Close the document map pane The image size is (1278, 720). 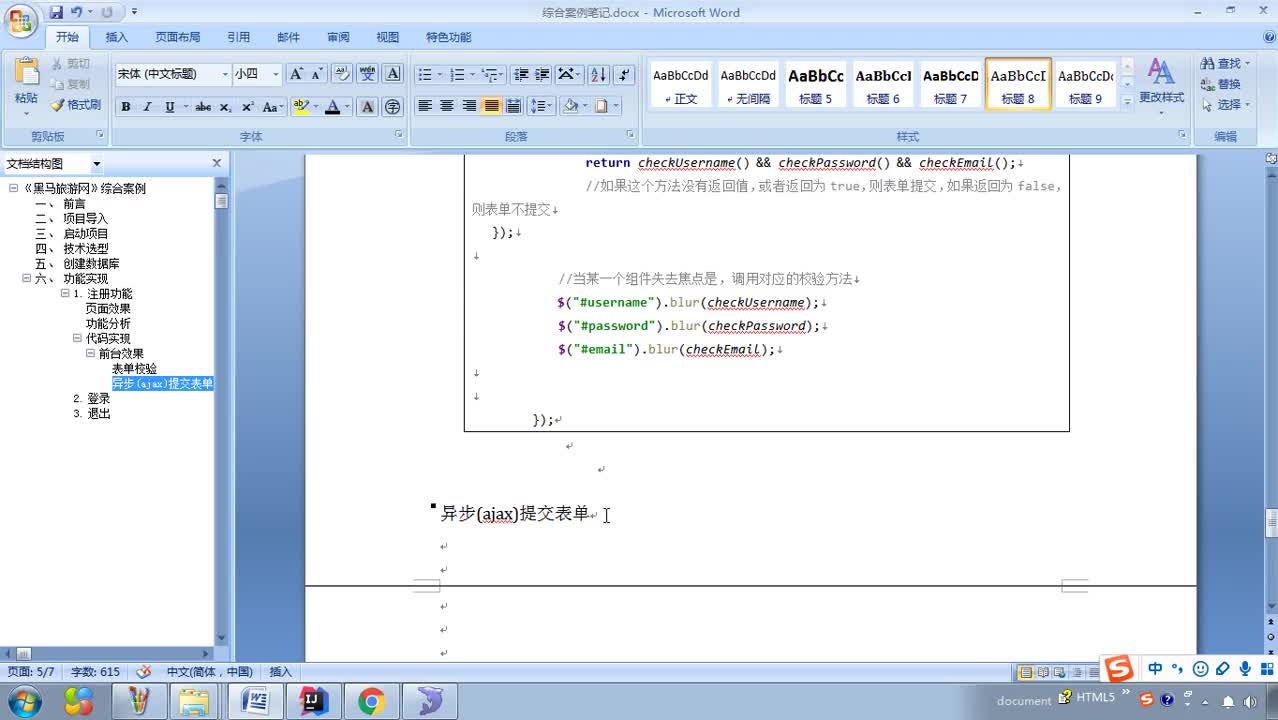(x=216, y=163)
